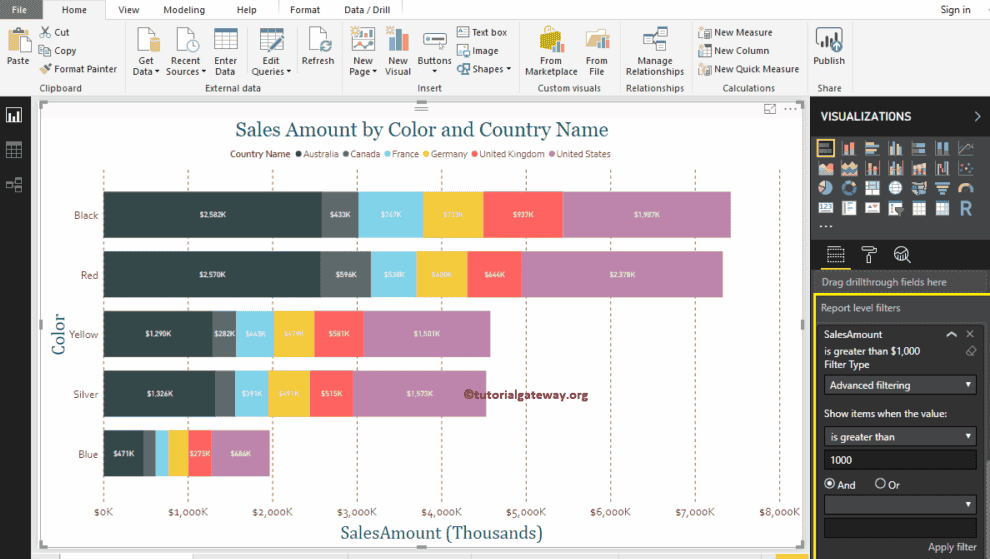Screen dimensions: 990x559
Task: Select the Gauge visual
Action: [965, 188]
